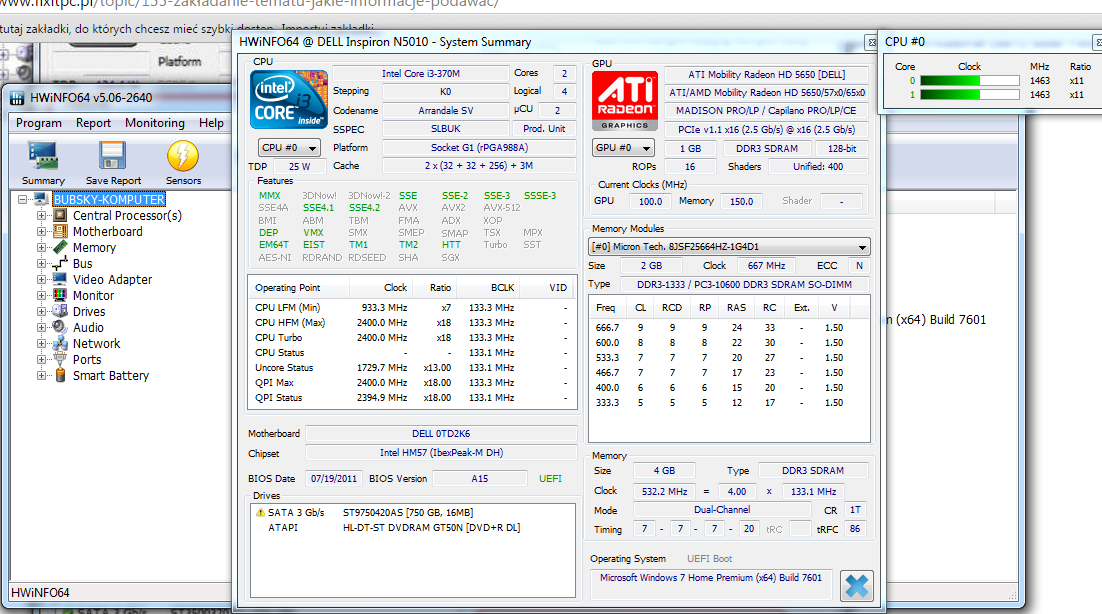Expand the Smart Battery node
The height and width of the screenshot is (614, 1102).
41,376
